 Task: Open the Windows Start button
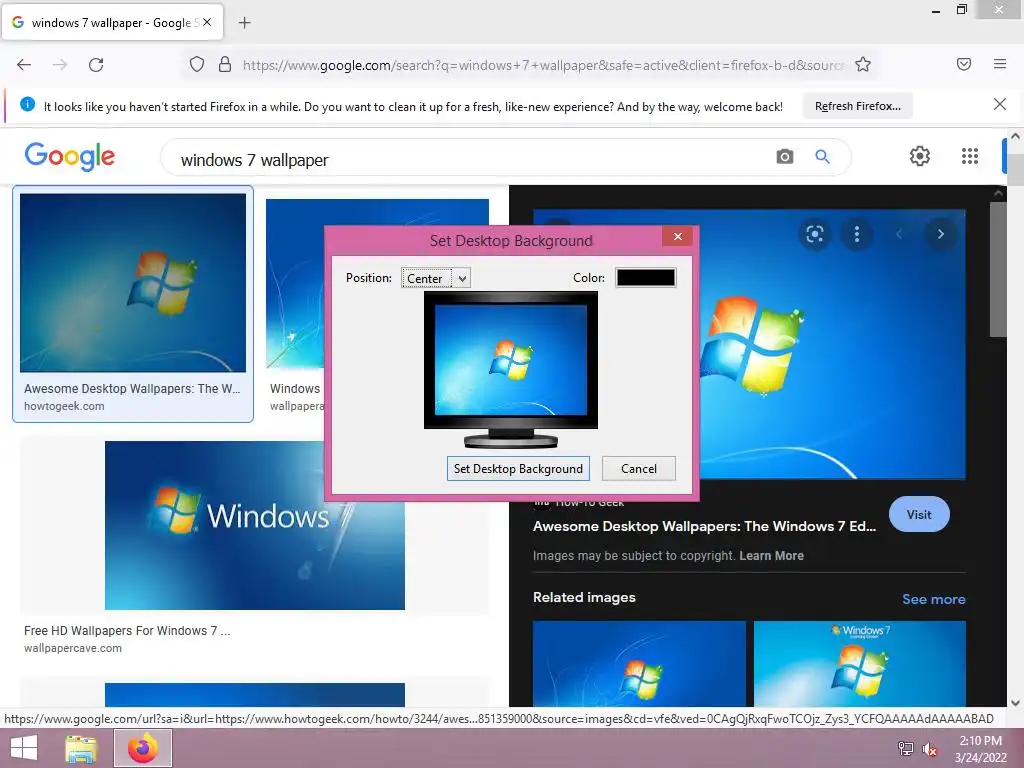[x=24, y=748]
